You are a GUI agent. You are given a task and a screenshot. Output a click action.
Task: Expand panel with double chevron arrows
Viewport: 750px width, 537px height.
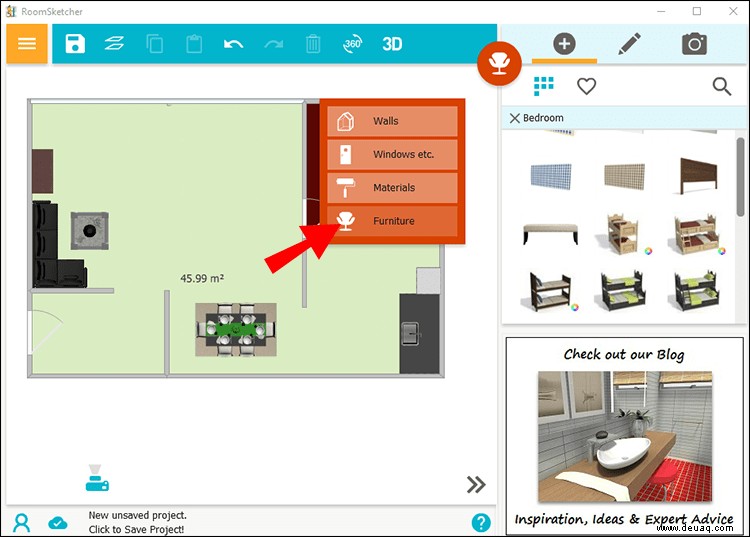(x=476, y=484)
